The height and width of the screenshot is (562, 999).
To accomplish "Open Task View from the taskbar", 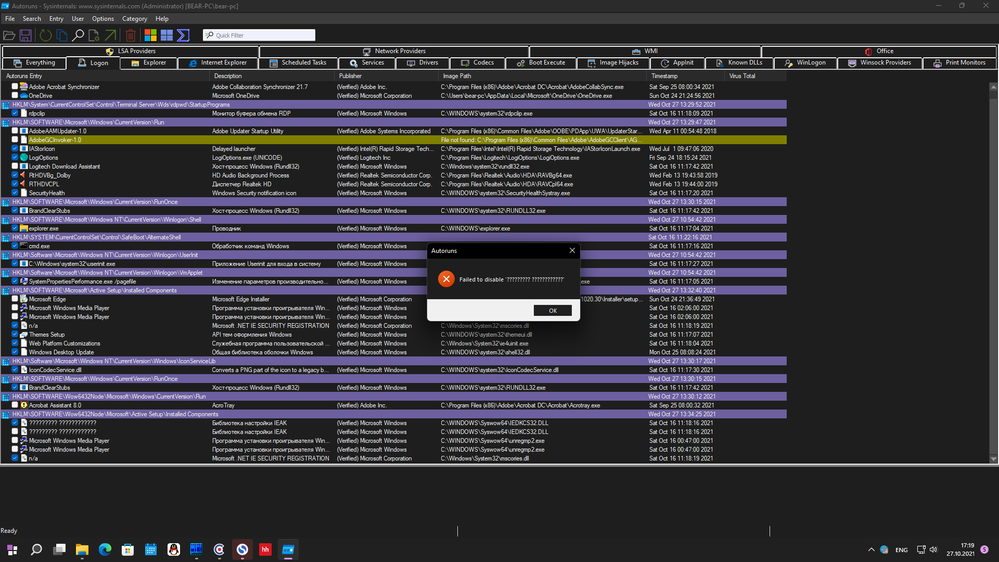I will tap(59, 549).
